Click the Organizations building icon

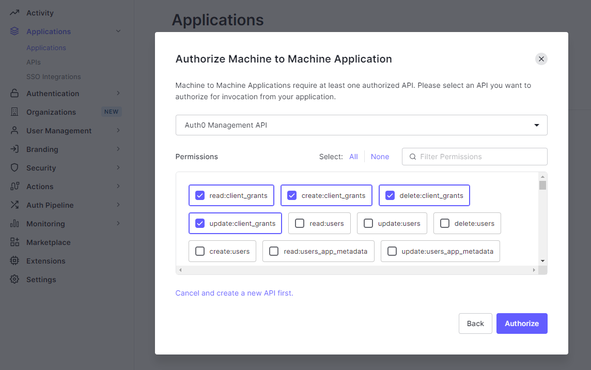pyautogui.click(x=14, y=112)
